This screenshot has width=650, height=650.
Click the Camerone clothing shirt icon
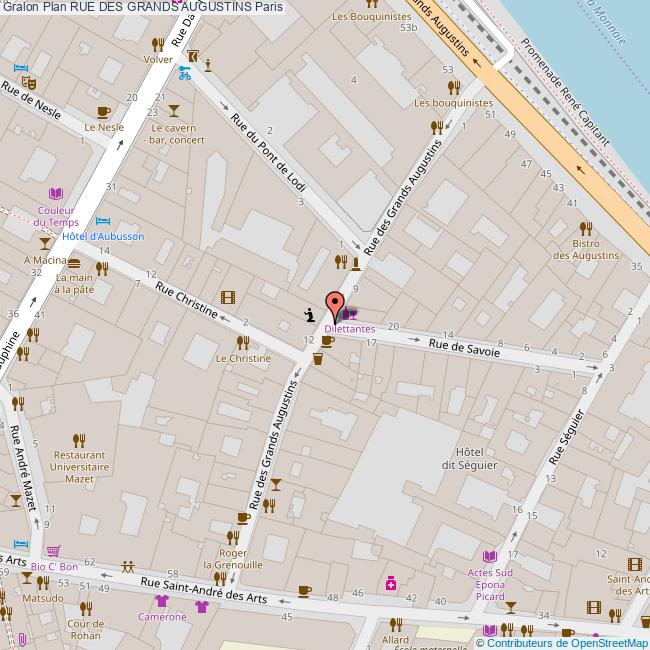coord(162,601)
